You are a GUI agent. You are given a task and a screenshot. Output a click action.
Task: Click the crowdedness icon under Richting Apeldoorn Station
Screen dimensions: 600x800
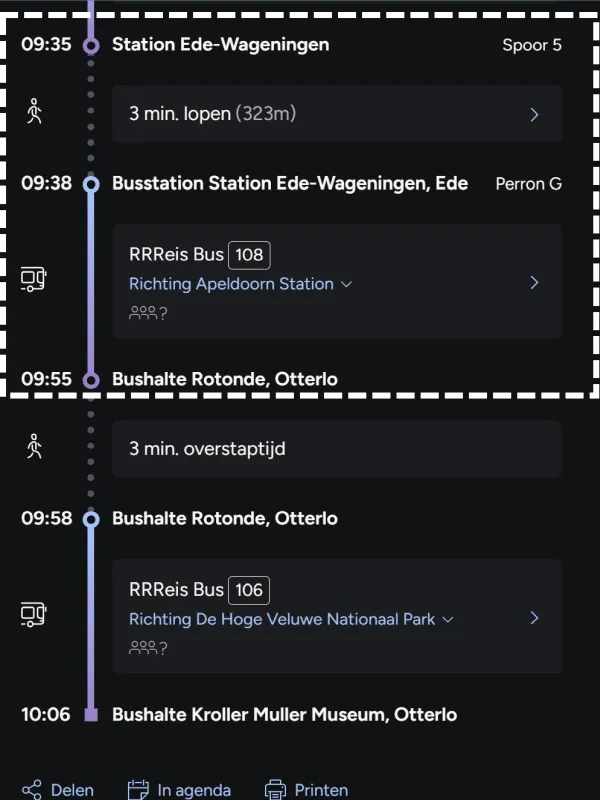148,313
